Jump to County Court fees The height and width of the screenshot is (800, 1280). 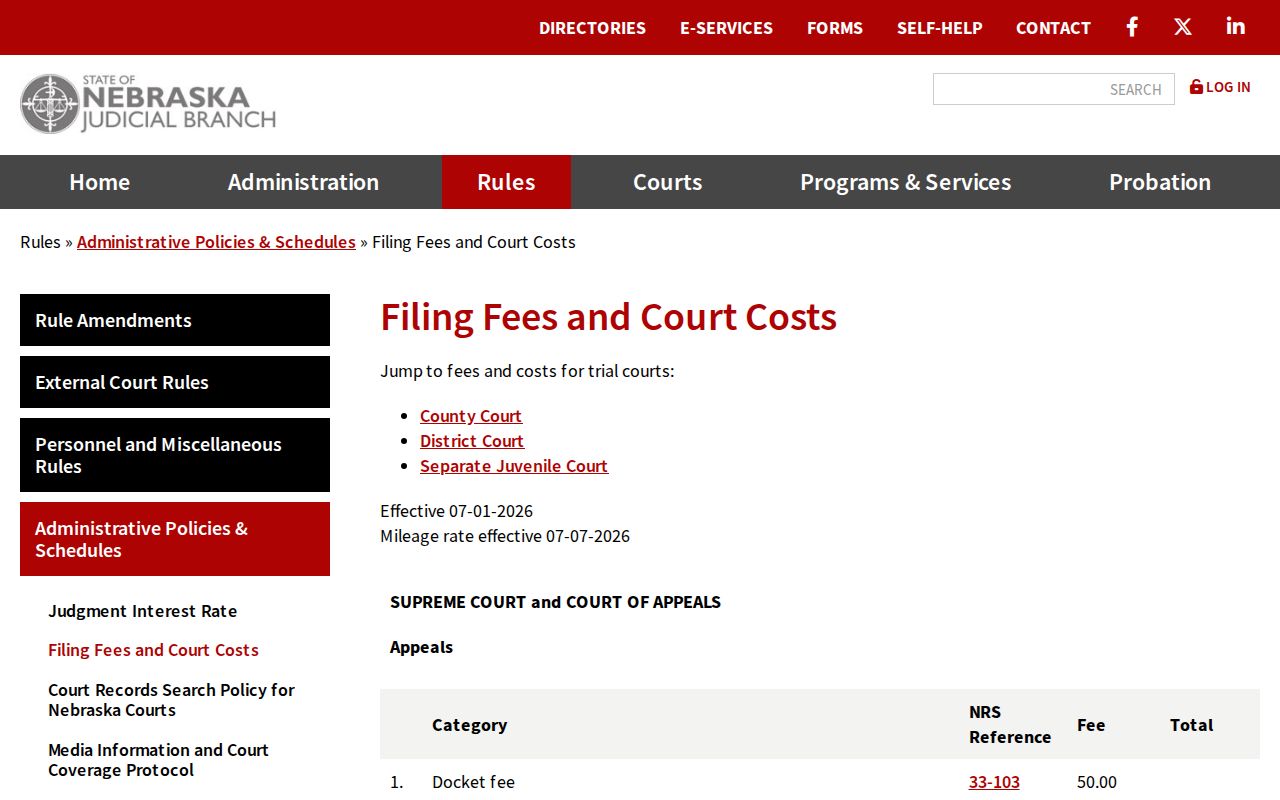coord(471,416)
